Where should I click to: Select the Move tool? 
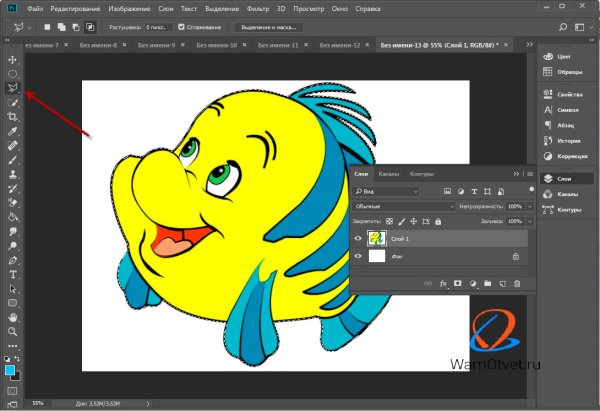(x=13, y=60)
